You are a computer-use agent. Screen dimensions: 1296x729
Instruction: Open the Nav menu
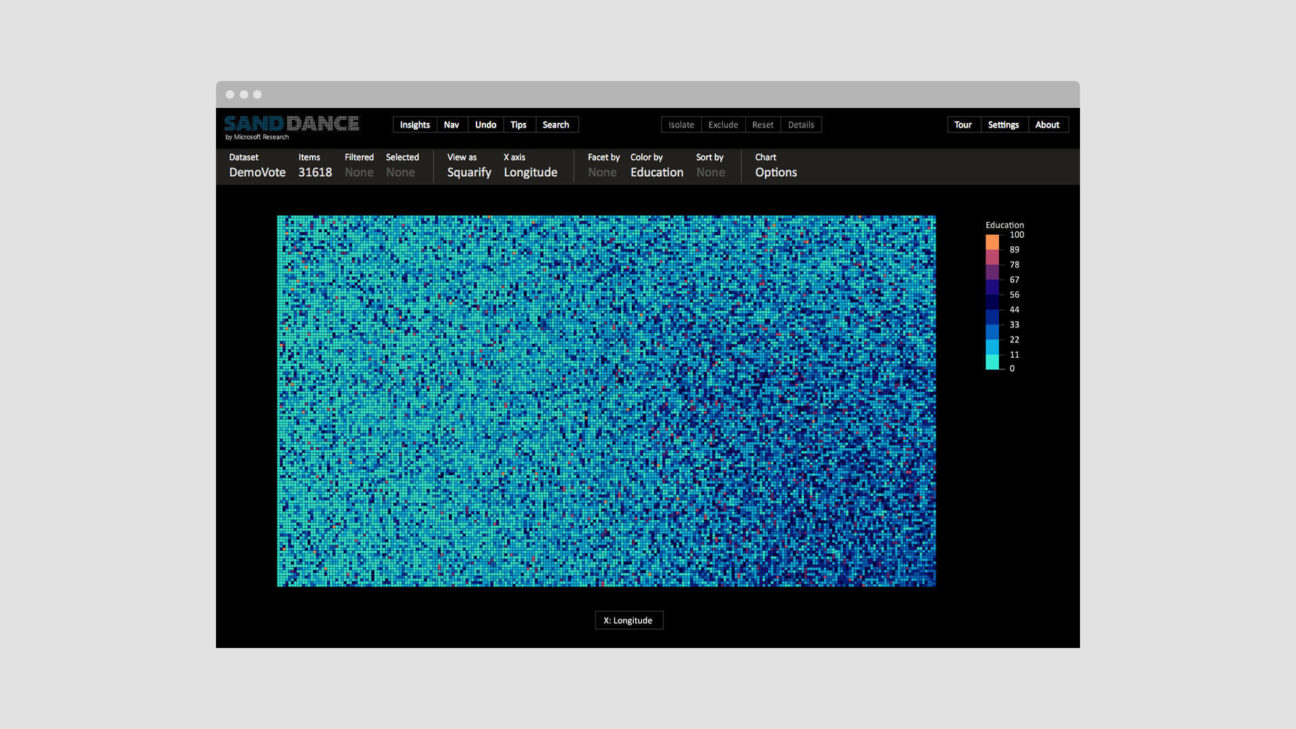[x=451, y=125]
